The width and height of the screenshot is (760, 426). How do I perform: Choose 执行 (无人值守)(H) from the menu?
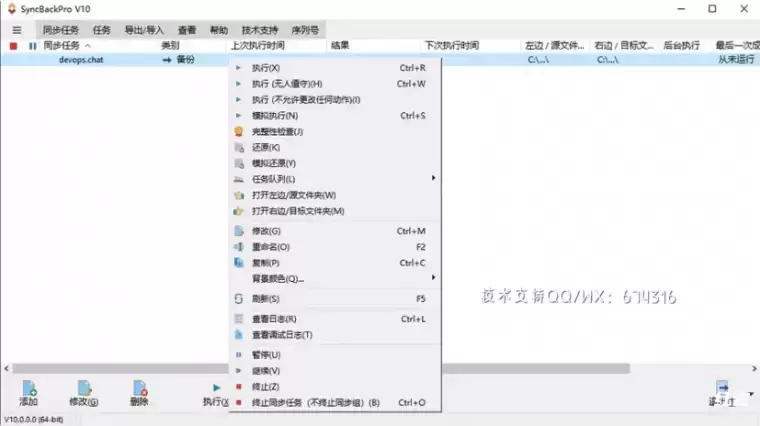coord(335,84)
